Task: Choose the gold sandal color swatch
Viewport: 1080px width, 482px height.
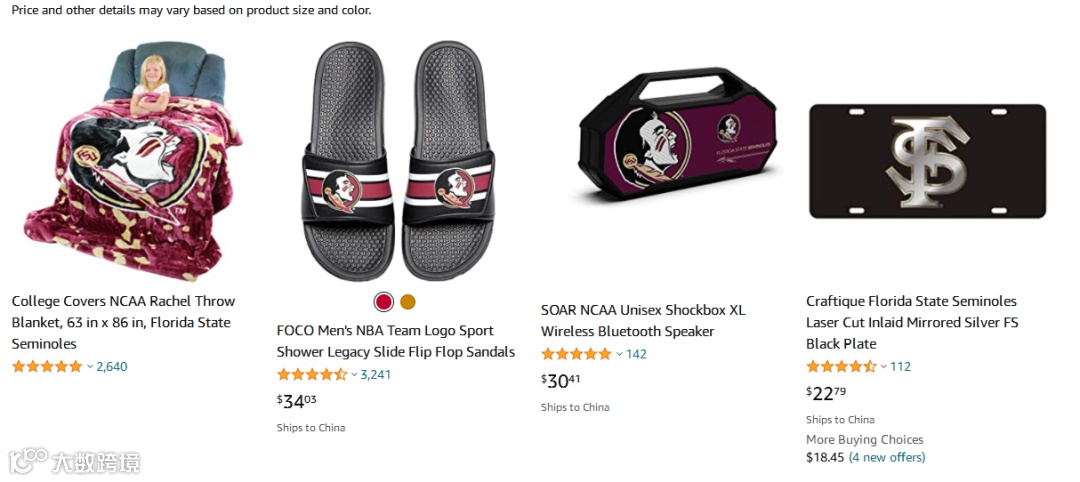Action: 408,302
